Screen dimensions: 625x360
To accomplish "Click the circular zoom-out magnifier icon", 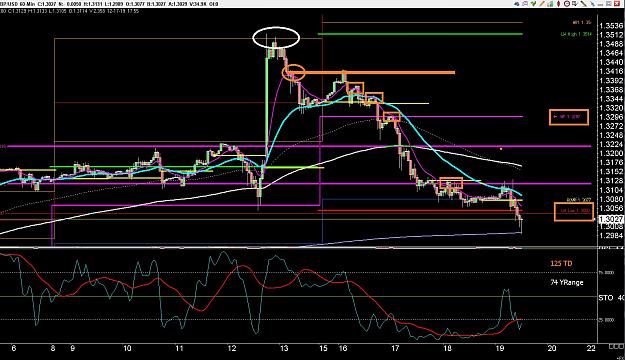I will [567, 4].
